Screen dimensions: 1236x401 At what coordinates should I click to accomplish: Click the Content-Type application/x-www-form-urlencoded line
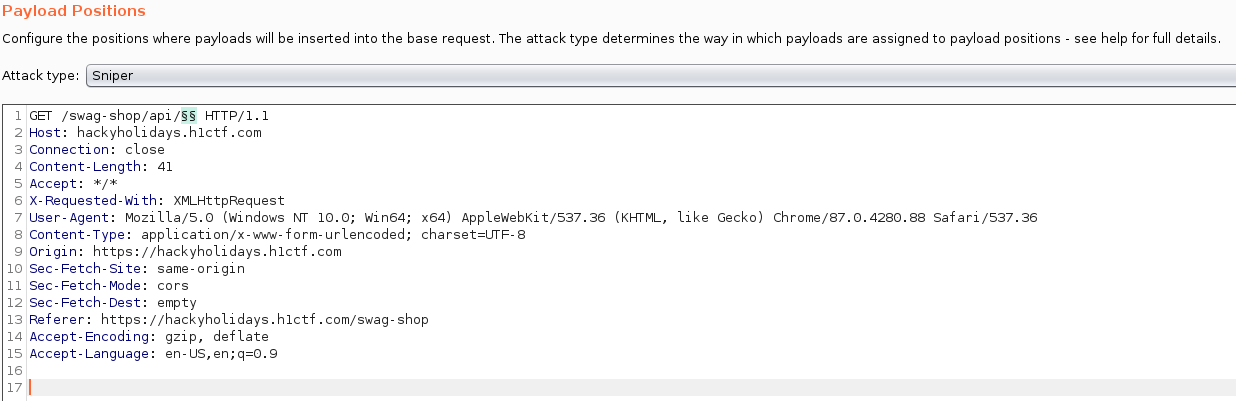coord(277,234)
